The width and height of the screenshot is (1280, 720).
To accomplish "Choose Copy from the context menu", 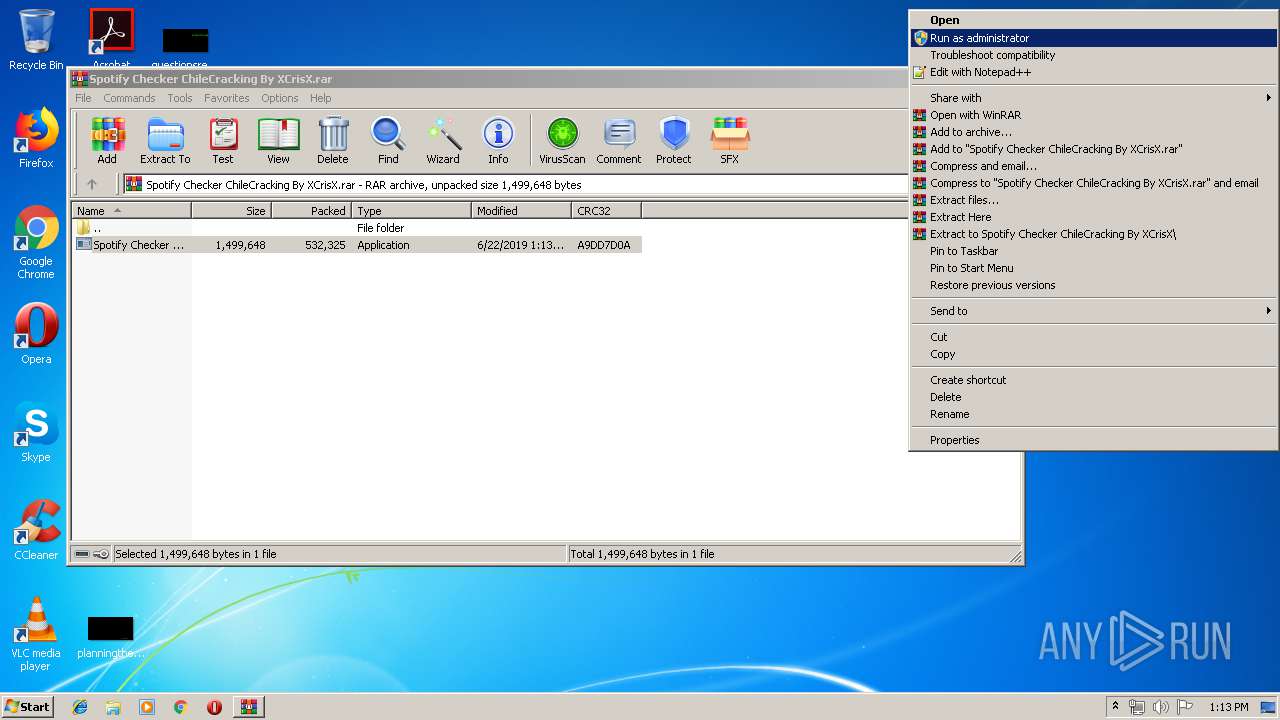I will 1093,354.
